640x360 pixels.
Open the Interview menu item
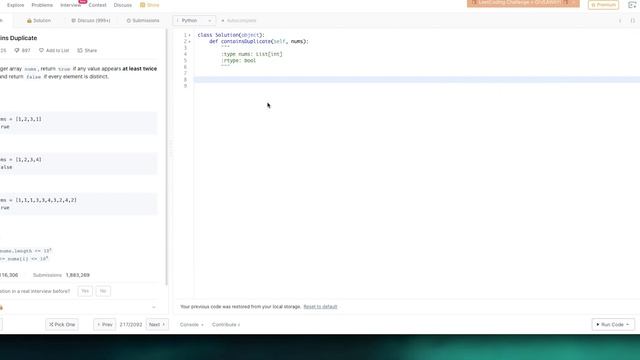70,5
